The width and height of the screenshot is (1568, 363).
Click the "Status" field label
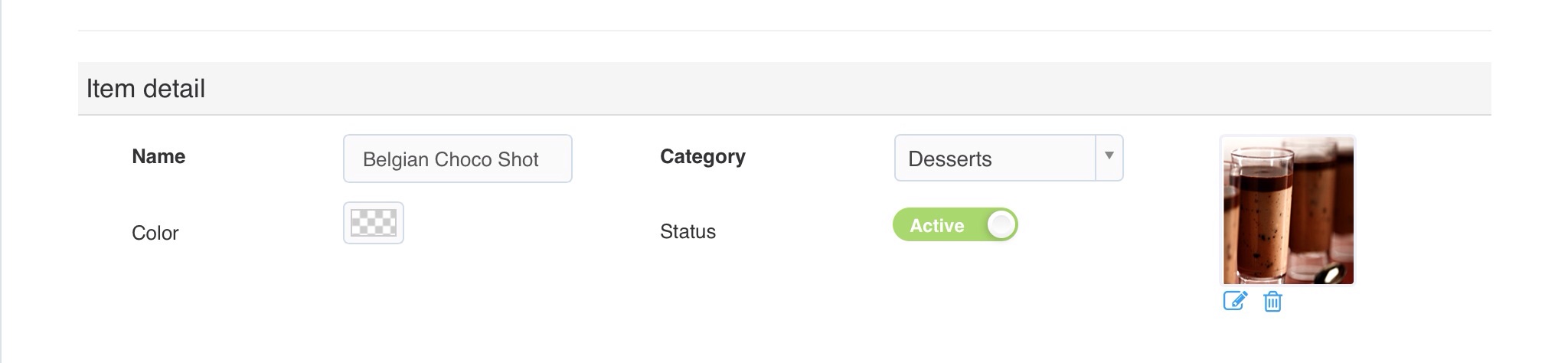tap(688, 231)
